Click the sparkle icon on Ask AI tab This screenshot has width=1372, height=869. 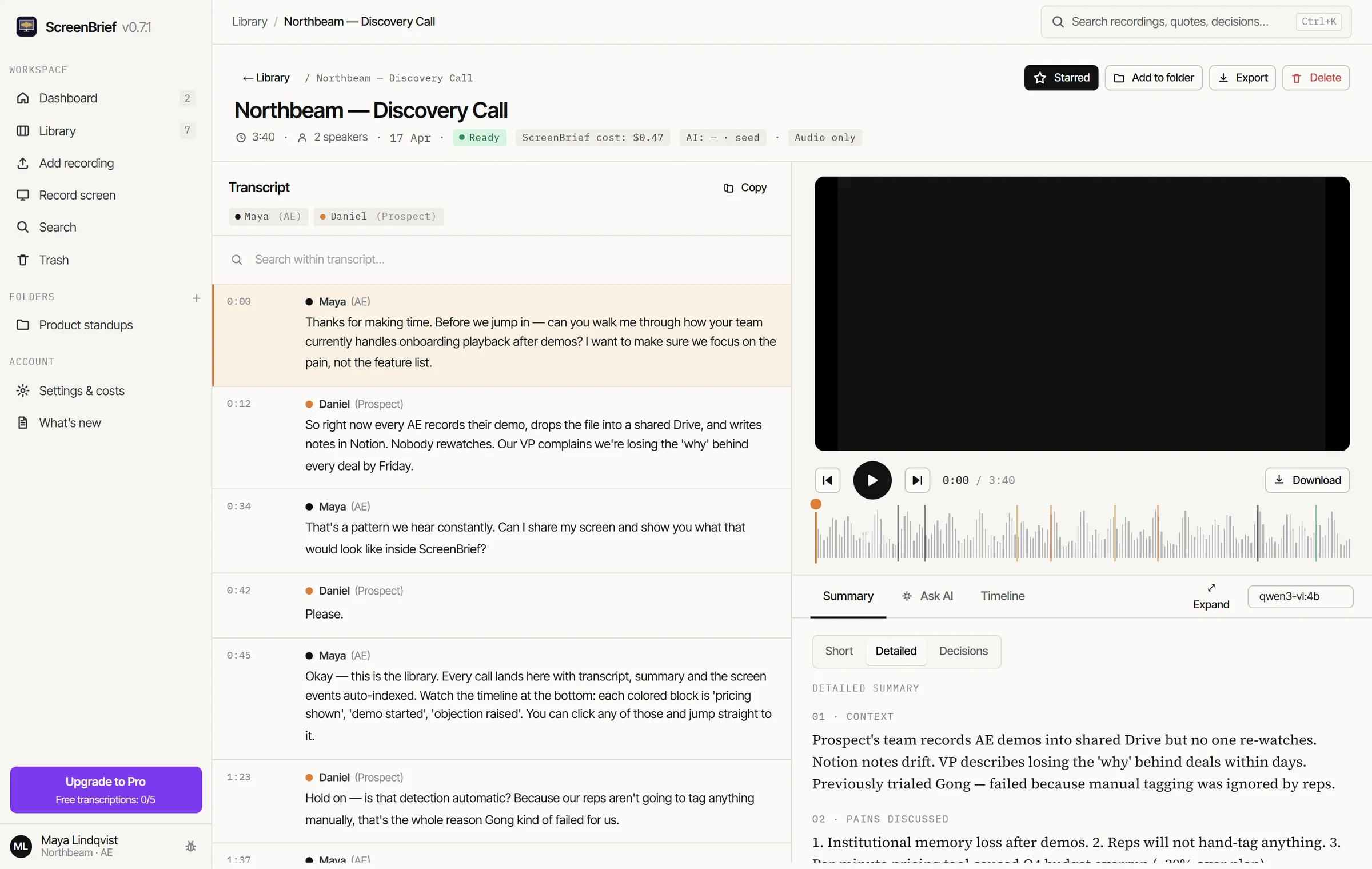(x=907, y=596)
